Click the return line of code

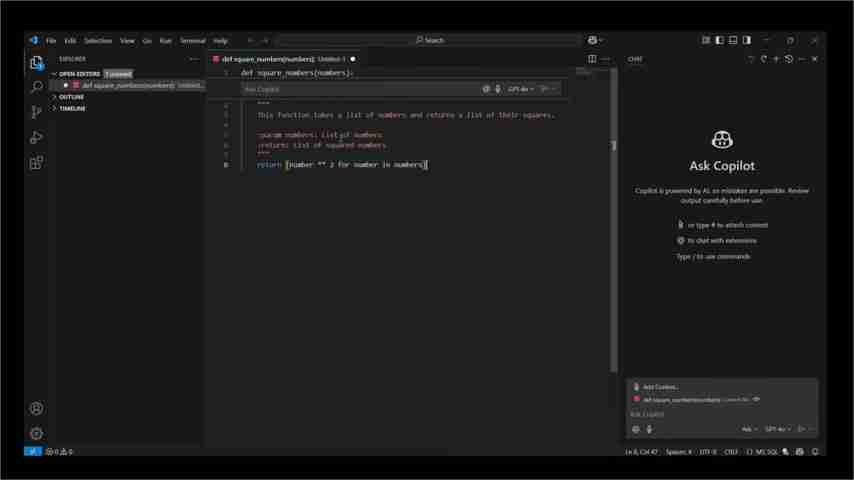tap(342, 165)
